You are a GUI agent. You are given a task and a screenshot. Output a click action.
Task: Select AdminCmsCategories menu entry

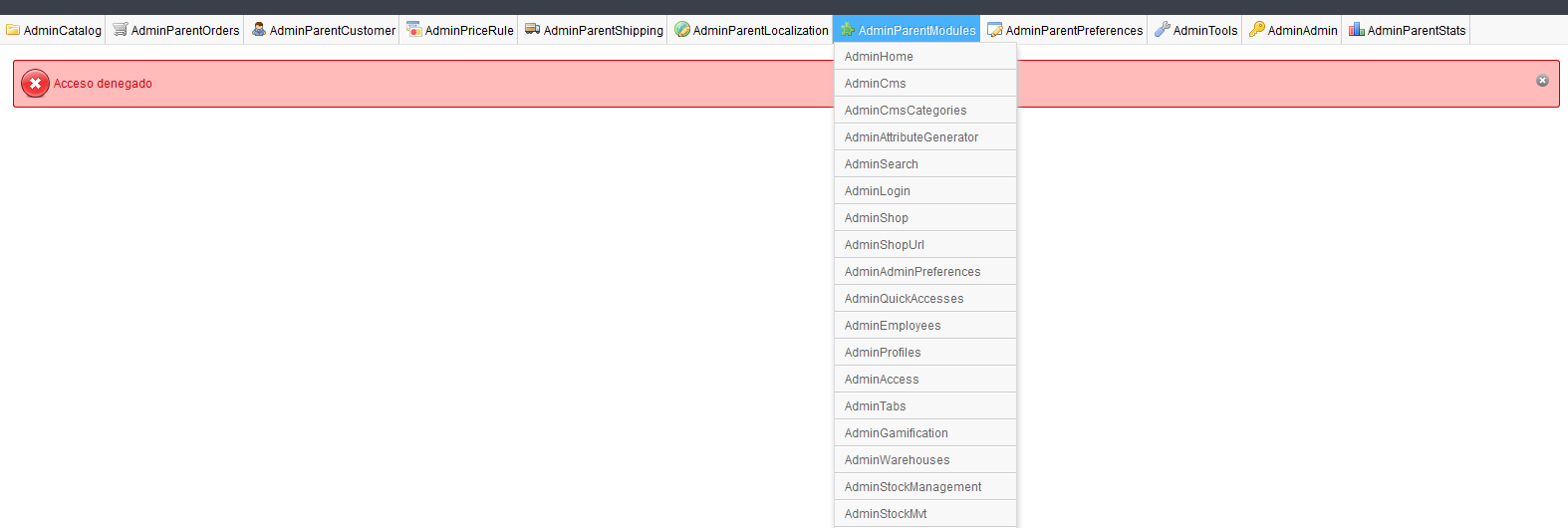[x=925, y=111]
